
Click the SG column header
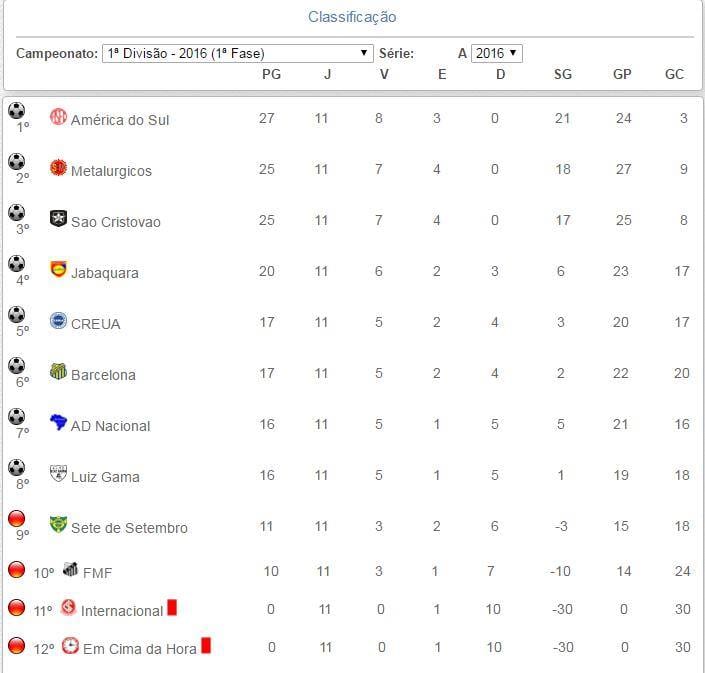click(x=563, y=75)
